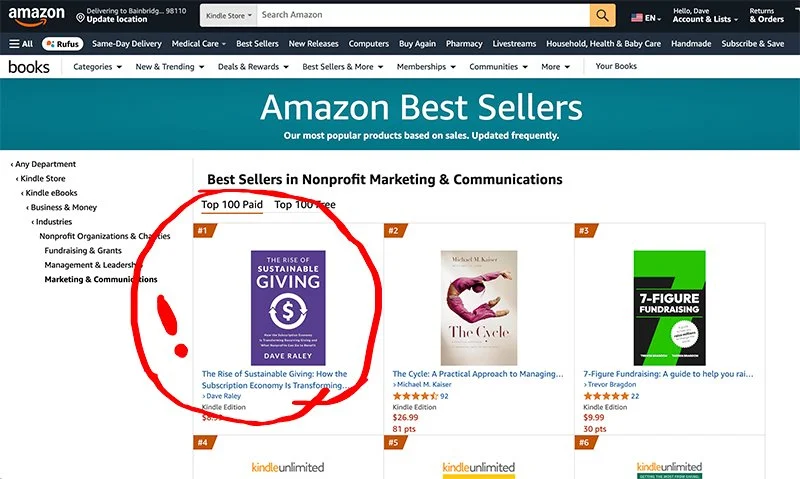Screen dimensions: 800x479
Task: Click the Update location pin icon
Action: point(80,18)
